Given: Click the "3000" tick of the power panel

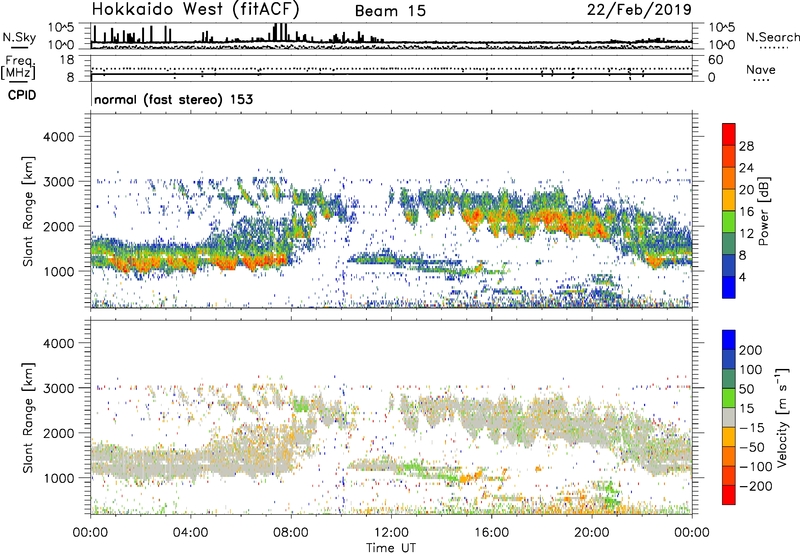Looking at the screenshot, I should (59, 182).
